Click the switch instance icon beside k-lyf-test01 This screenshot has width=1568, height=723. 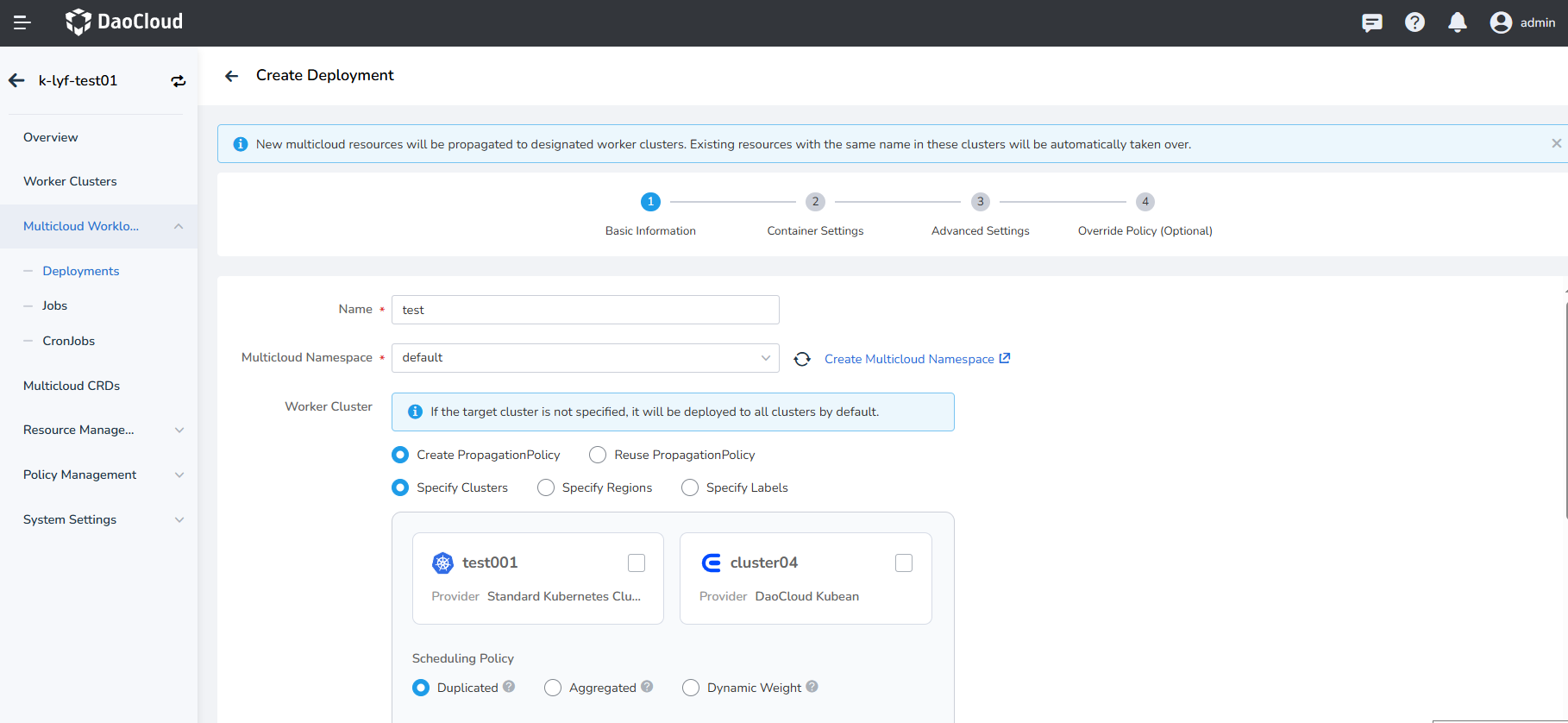(179, 81)
